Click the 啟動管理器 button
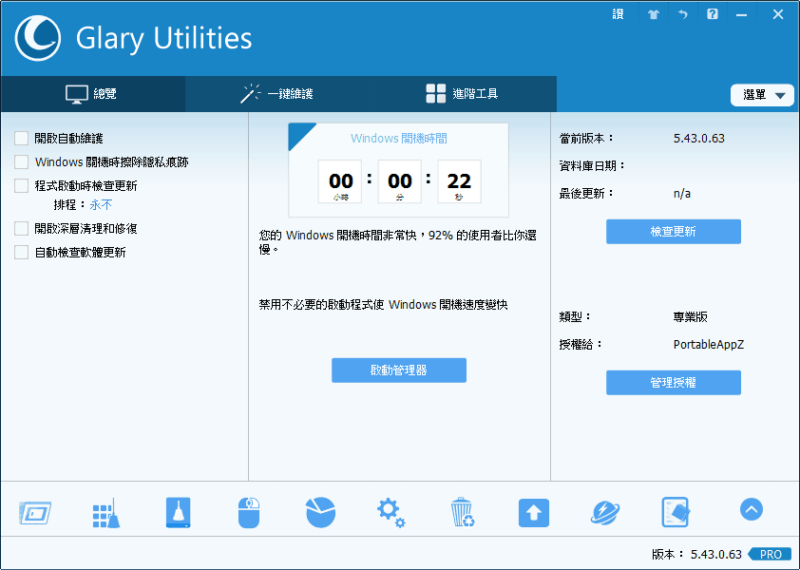This screenshot has width=800, height=570. [399, 370]
